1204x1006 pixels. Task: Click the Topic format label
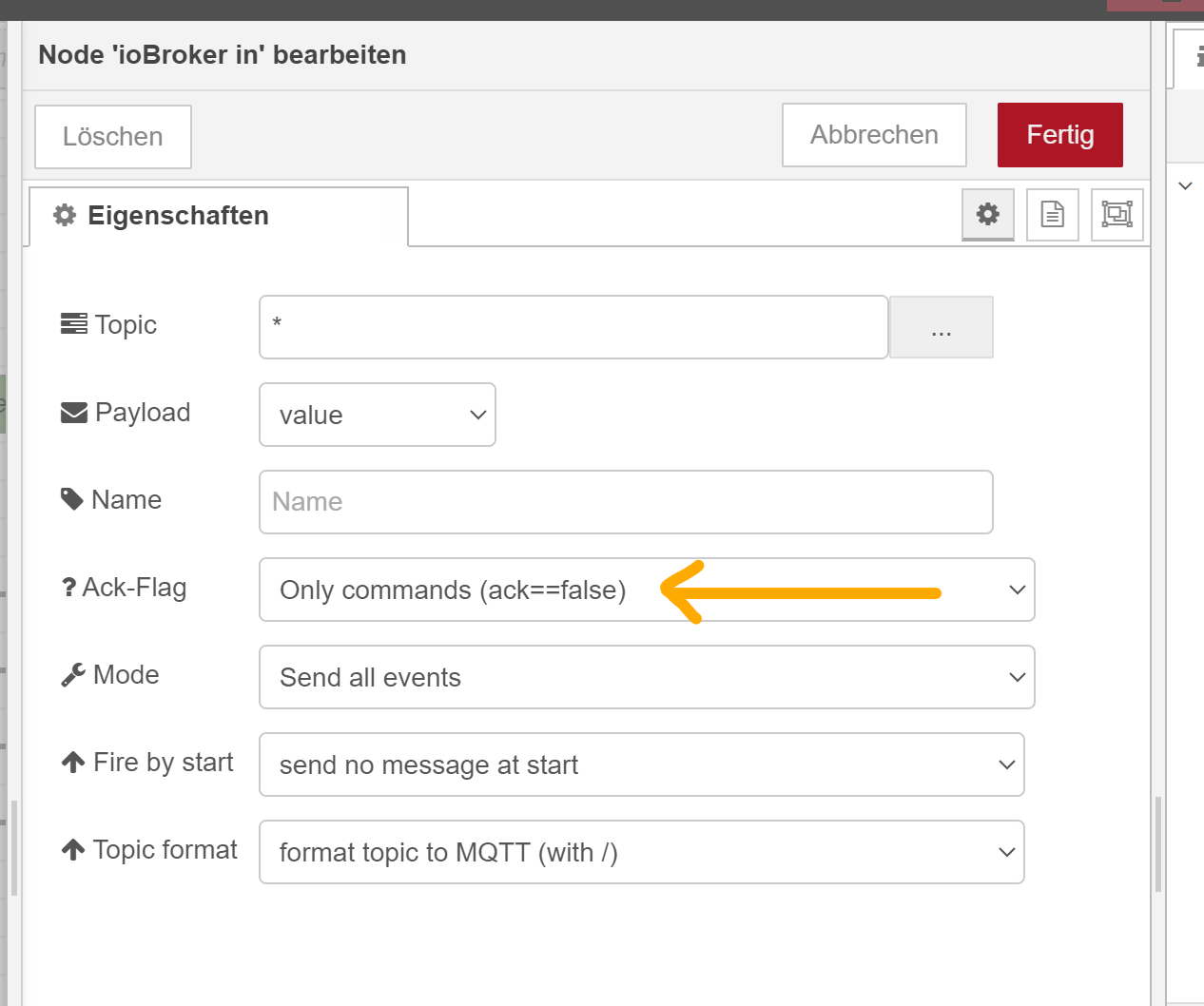coord(149,850)
